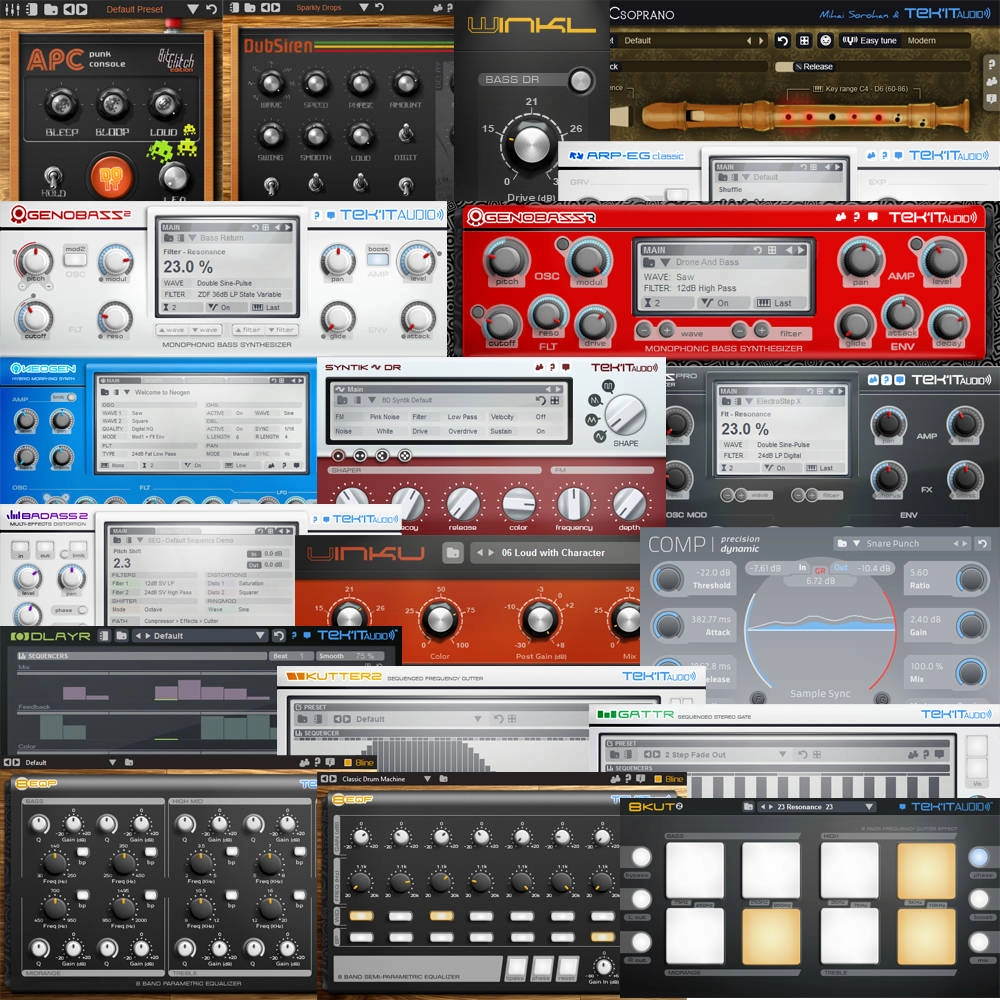Click the CSoprano undo arrow button
The image size is (1000, 1000).
tap(783, 40)
